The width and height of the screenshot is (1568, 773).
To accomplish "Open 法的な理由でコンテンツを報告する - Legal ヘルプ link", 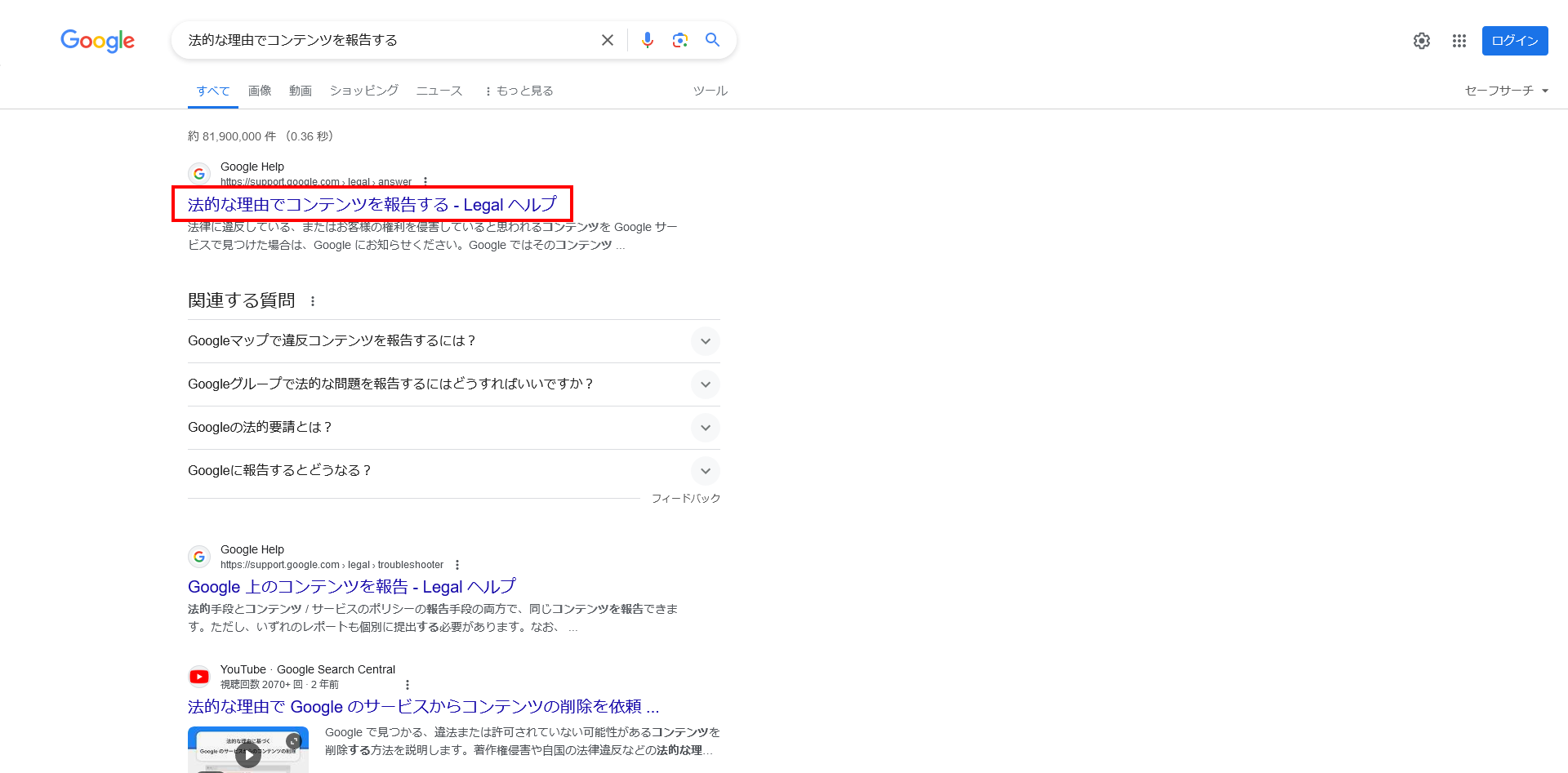I will 372,204.
